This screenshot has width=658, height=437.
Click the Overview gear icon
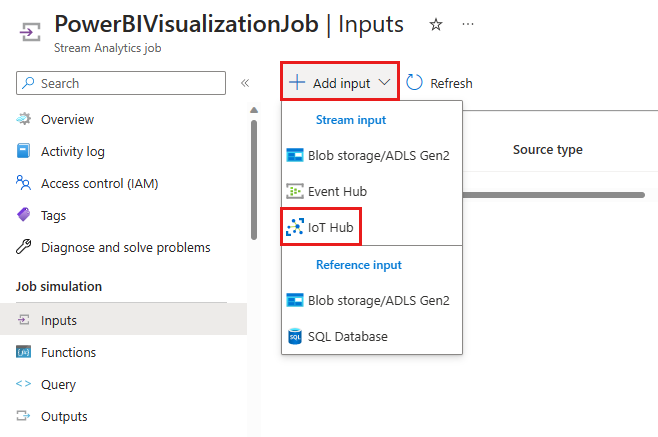pos(24,119)
